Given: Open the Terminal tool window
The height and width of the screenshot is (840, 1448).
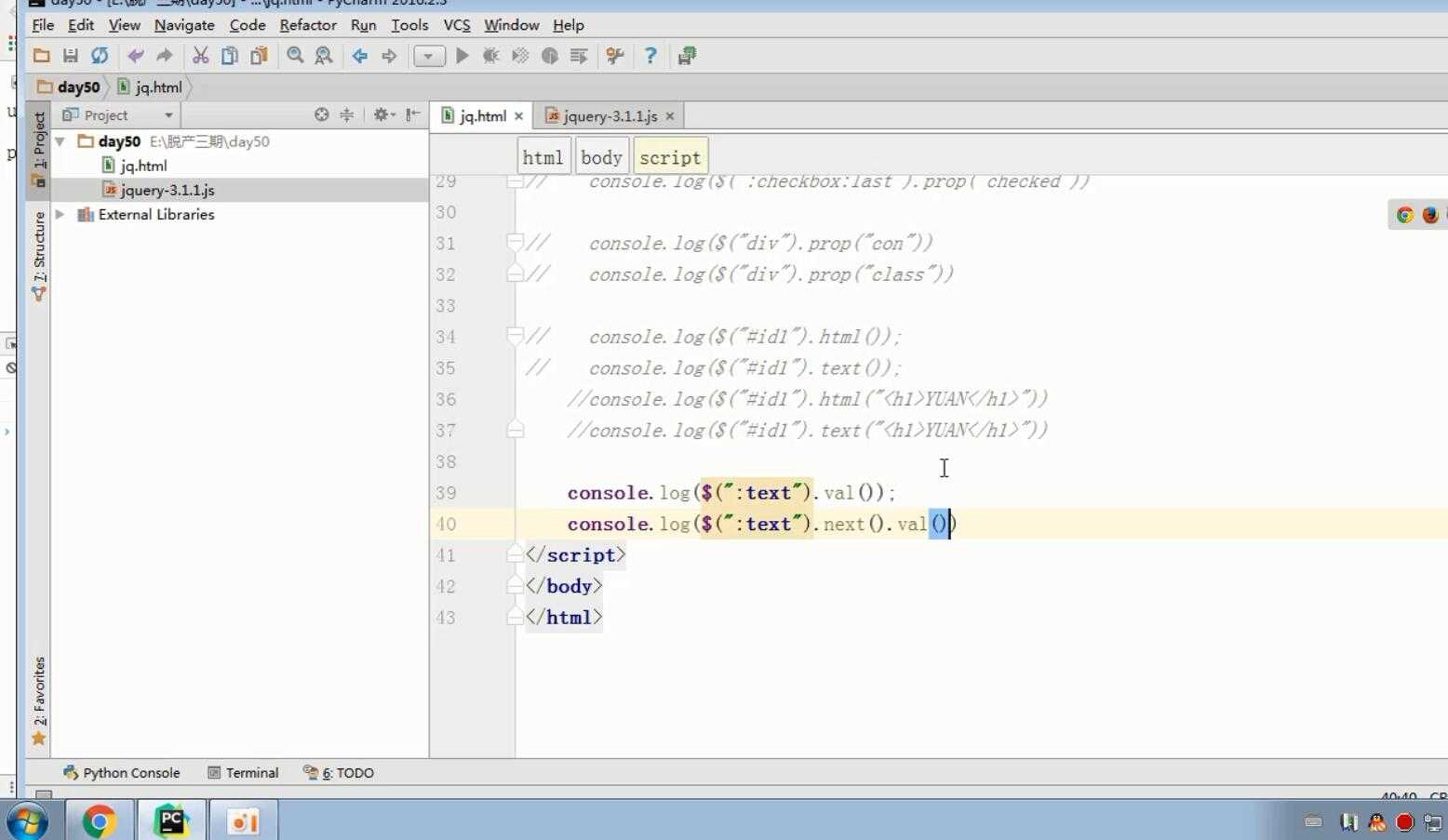Looking at the screenshot, I should [x=243, y=773].
